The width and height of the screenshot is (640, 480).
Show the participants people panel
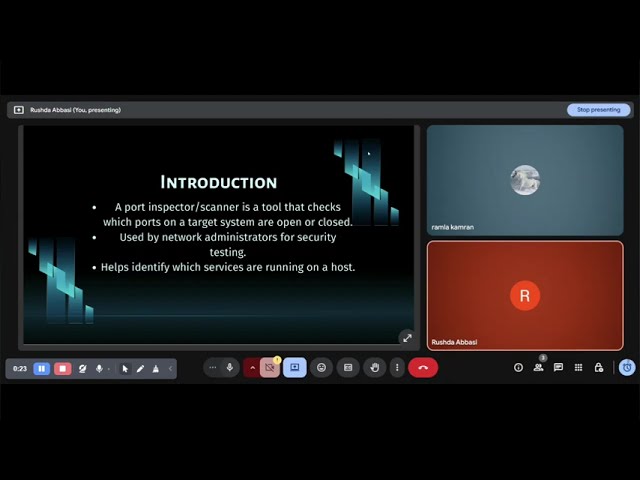[538, 367]
